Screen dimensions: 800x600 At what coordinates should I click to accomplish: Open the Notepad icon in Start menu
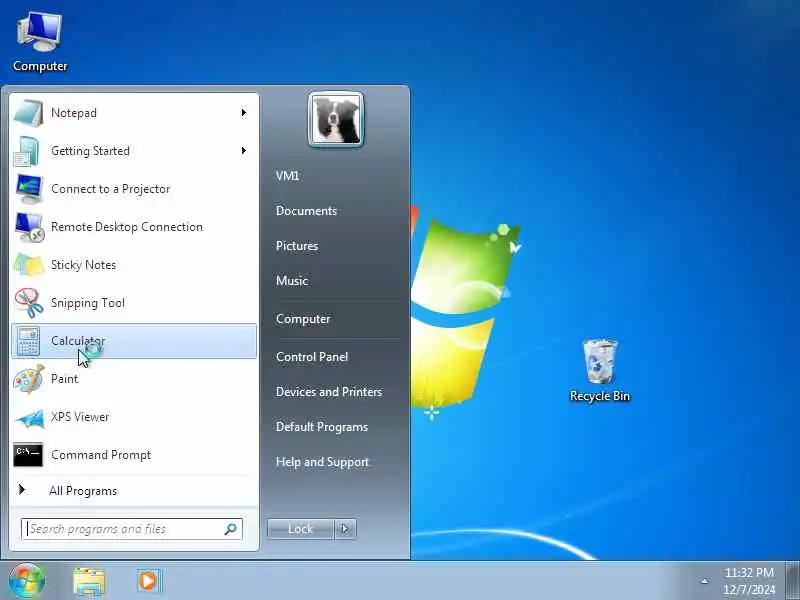(x=28, y=113)
